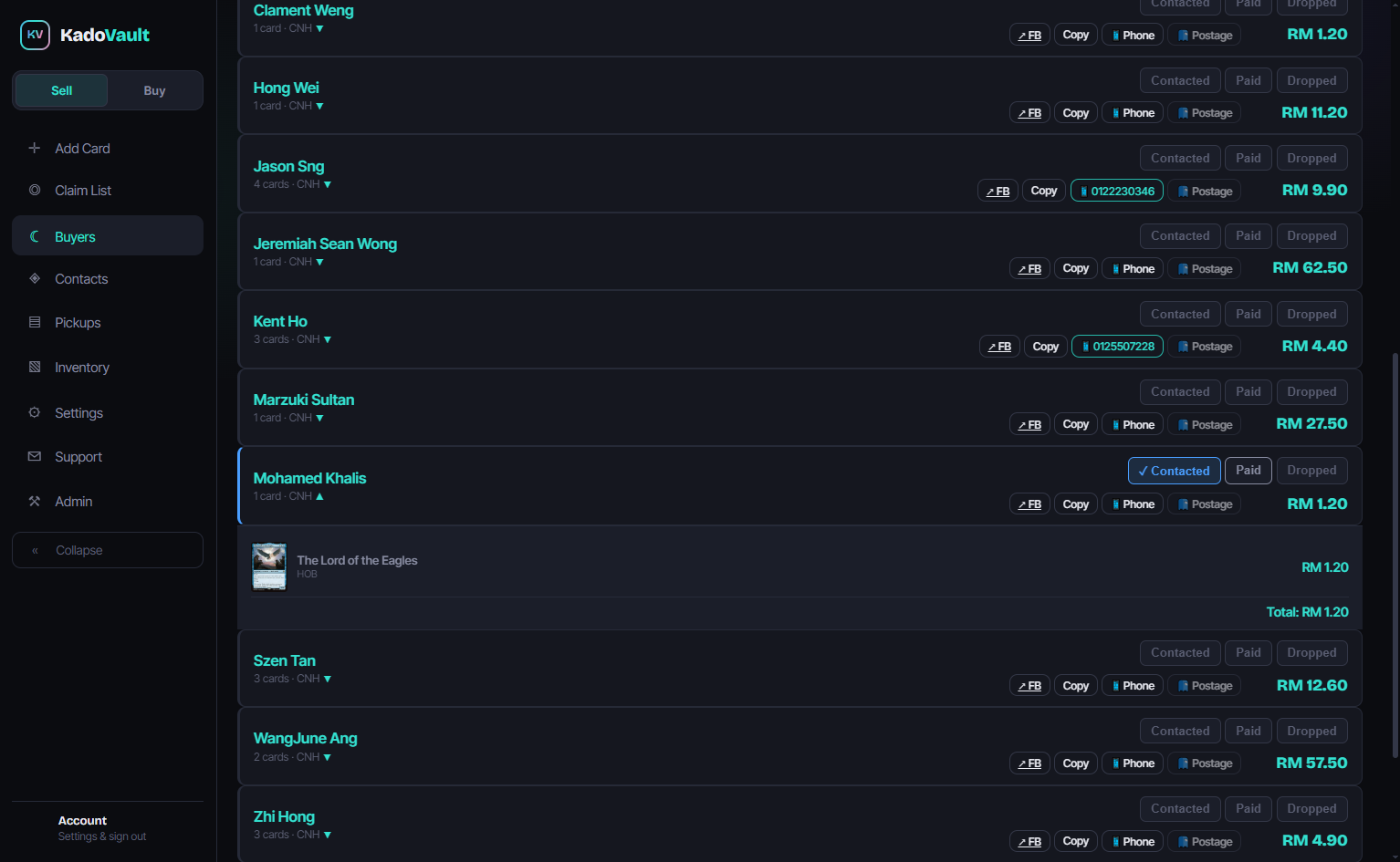Image resolution: width=1400 pixels, height=862 pixels.
Task: Click the vertical scrollbar on the right
Action: click(x=1395, y=555)
